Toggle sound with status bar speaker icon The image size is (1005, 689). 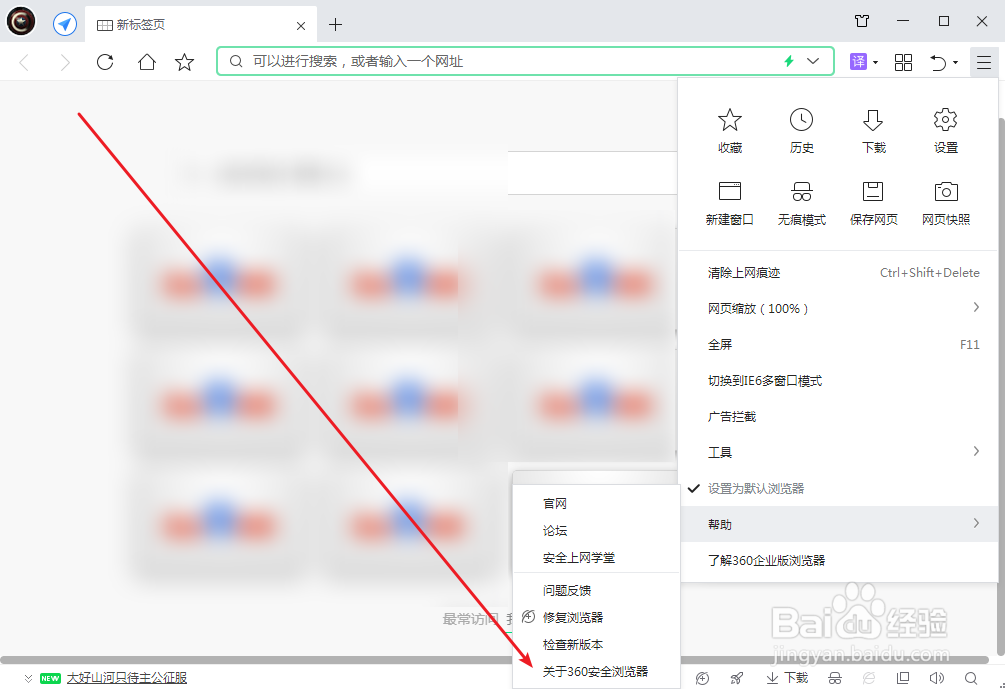937,678
